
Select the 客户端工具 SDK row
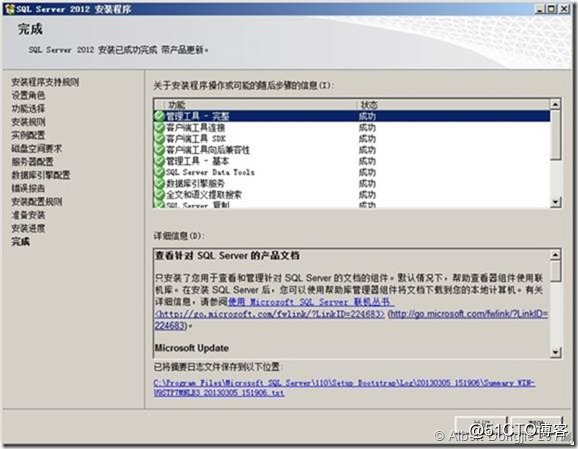tap(352, 139)
